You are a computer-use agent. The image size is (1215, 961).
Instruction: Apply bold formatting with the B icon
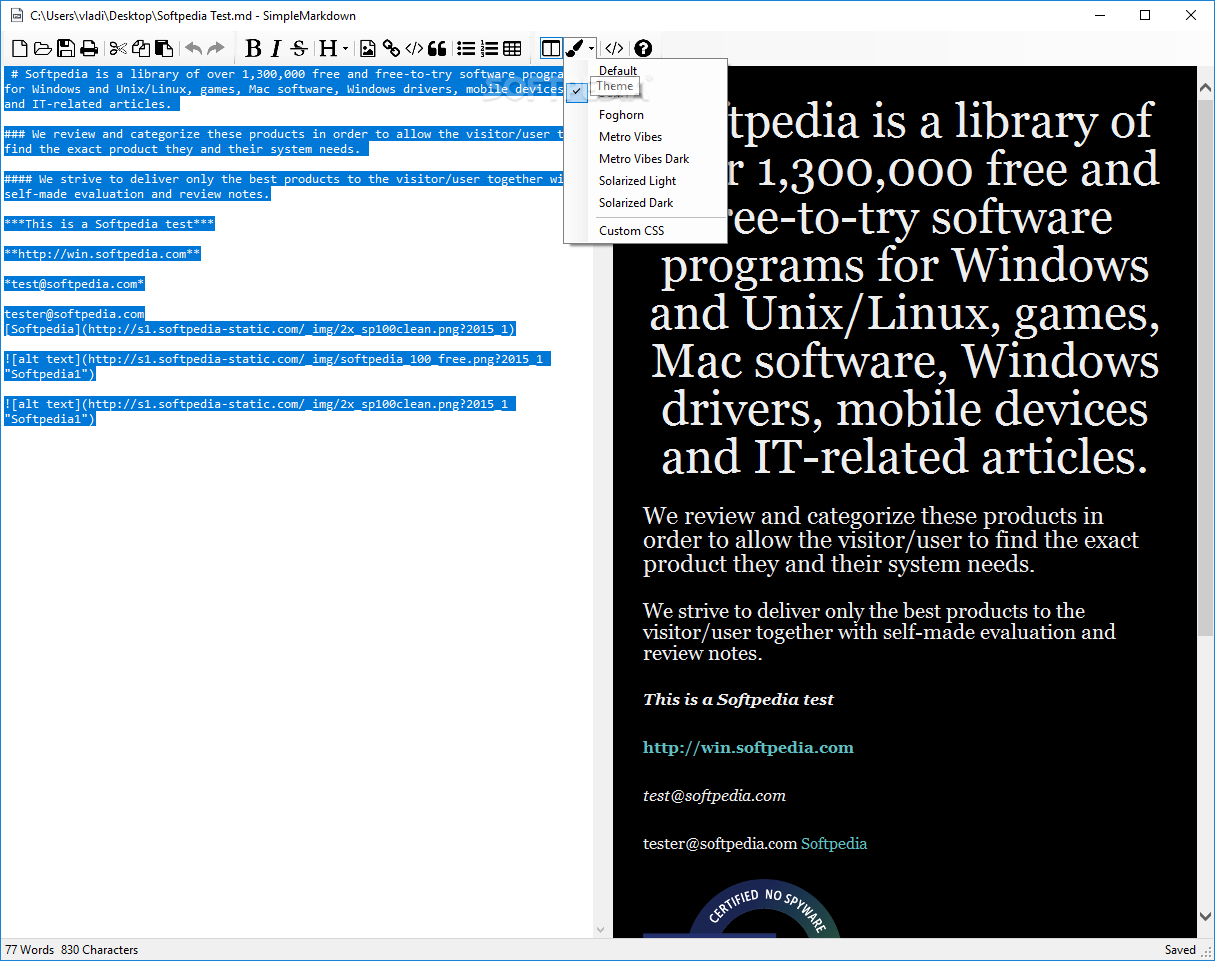click(x=253, y=48)
